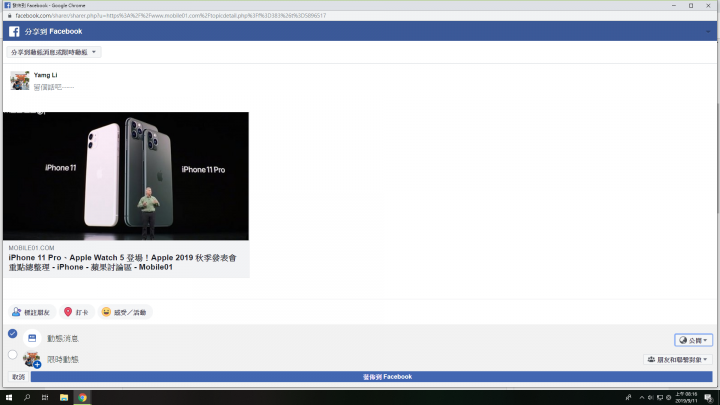The width and height of the screenshot is (720, 405).
Task: Click the people icon in system tray
Action: coord(628,398)
